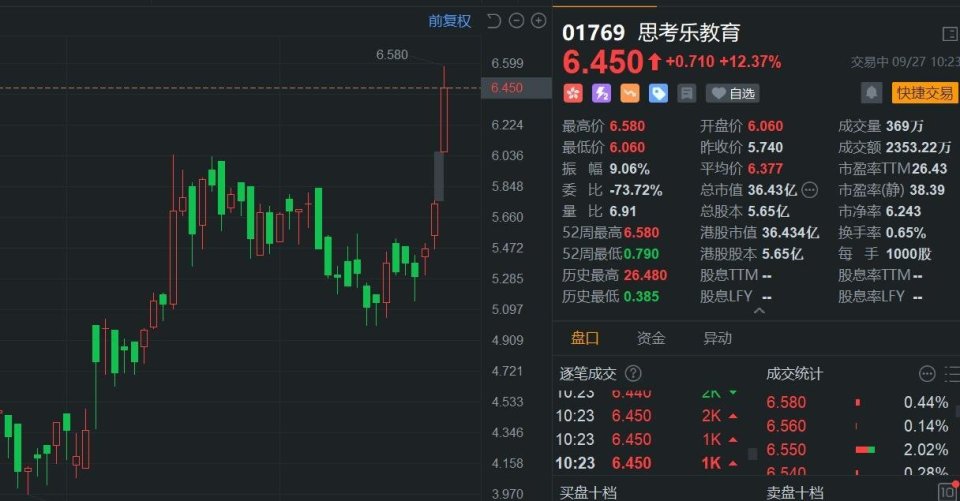Click the 快捷交易 quick trade button
Image resolution: width=960 pixels, height=501 pixels.
click(924, 93)
